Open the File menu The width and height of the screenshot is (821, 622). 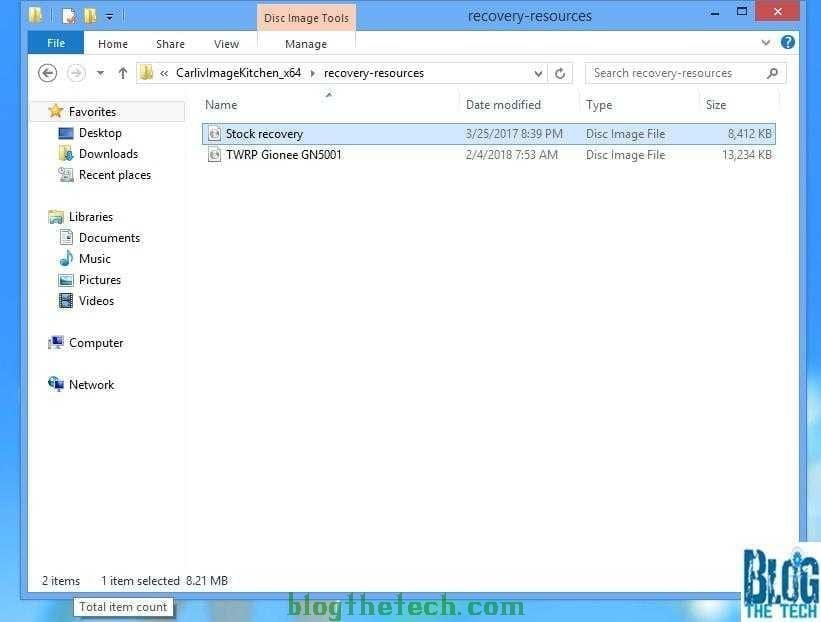(56, 43)
